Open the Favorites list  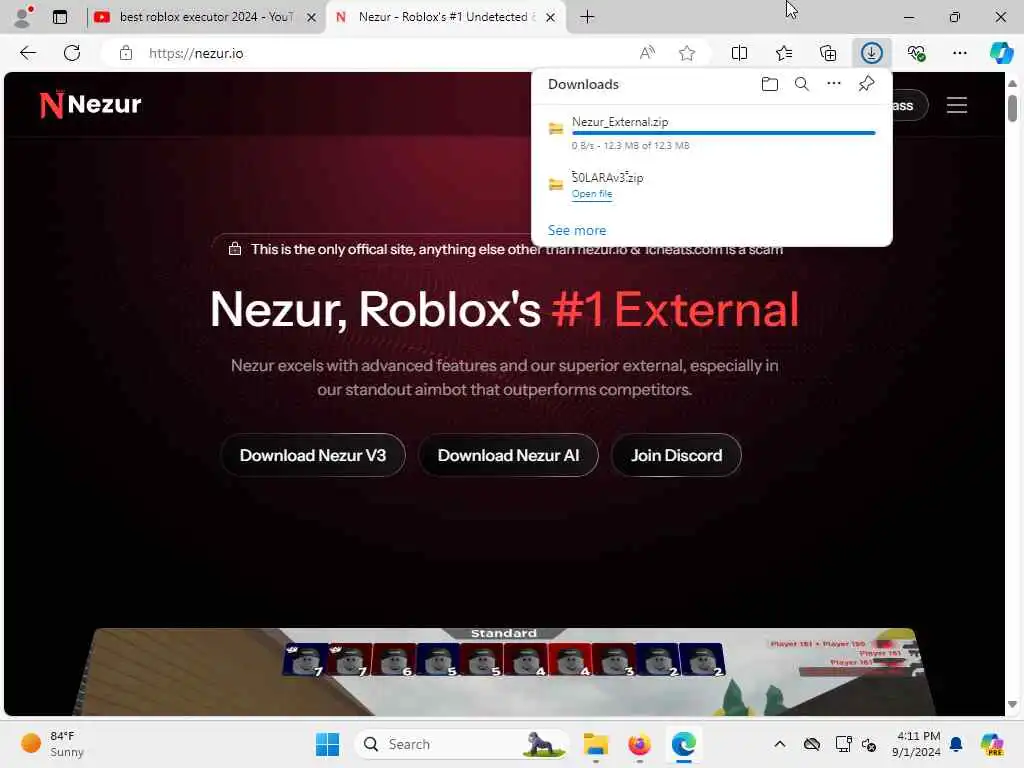point(784,53)
